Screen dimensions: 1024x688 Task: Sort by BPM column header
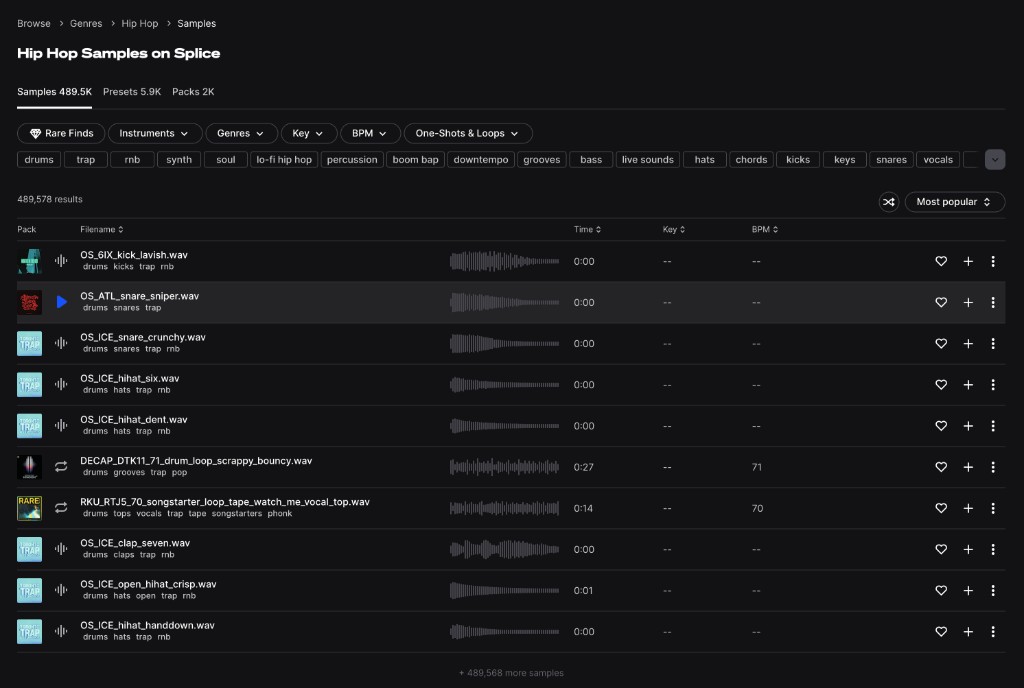pyautogui.click(x=765, y=229)
